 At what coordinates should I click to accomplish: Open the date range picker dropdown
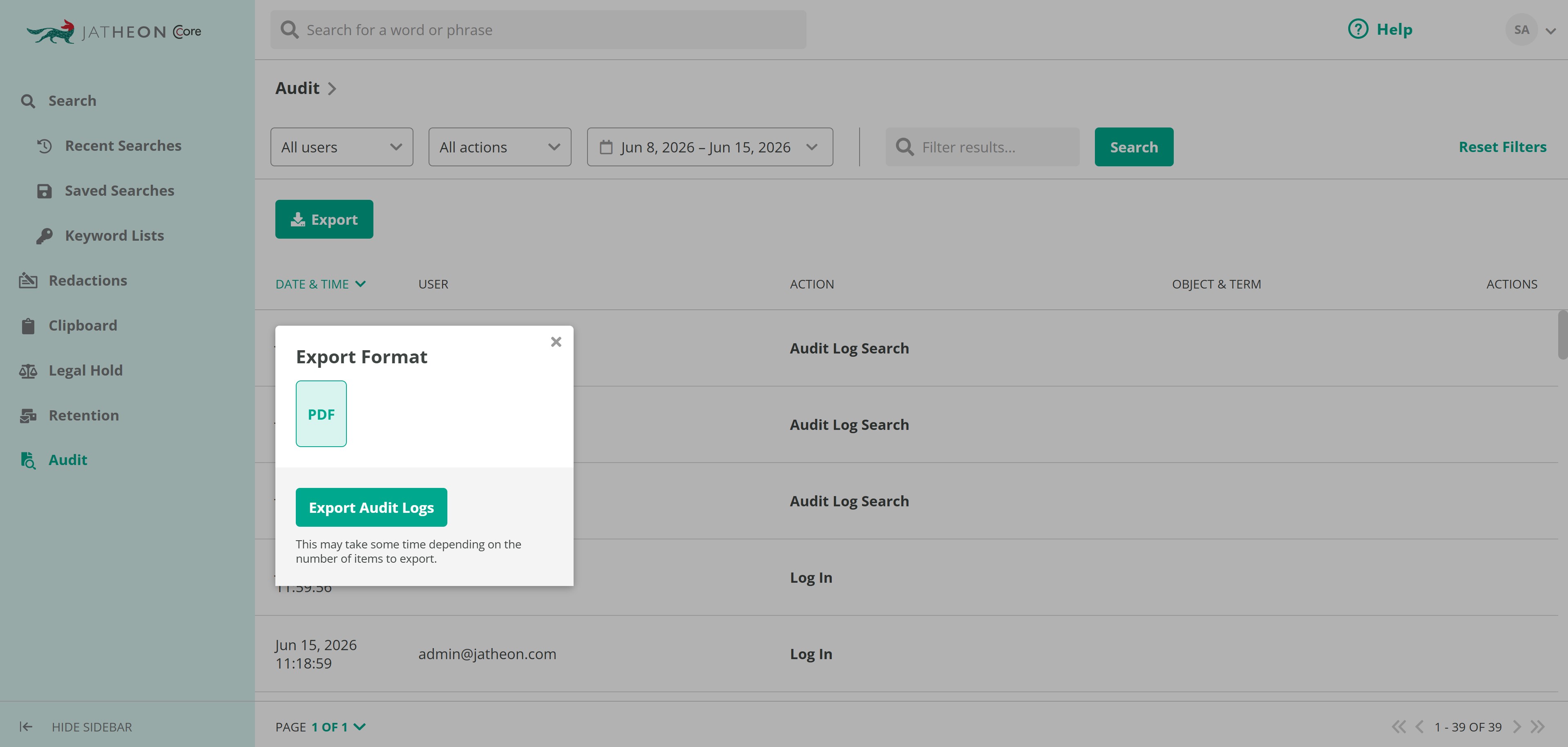pyautogui.click(x=710, y=147)
